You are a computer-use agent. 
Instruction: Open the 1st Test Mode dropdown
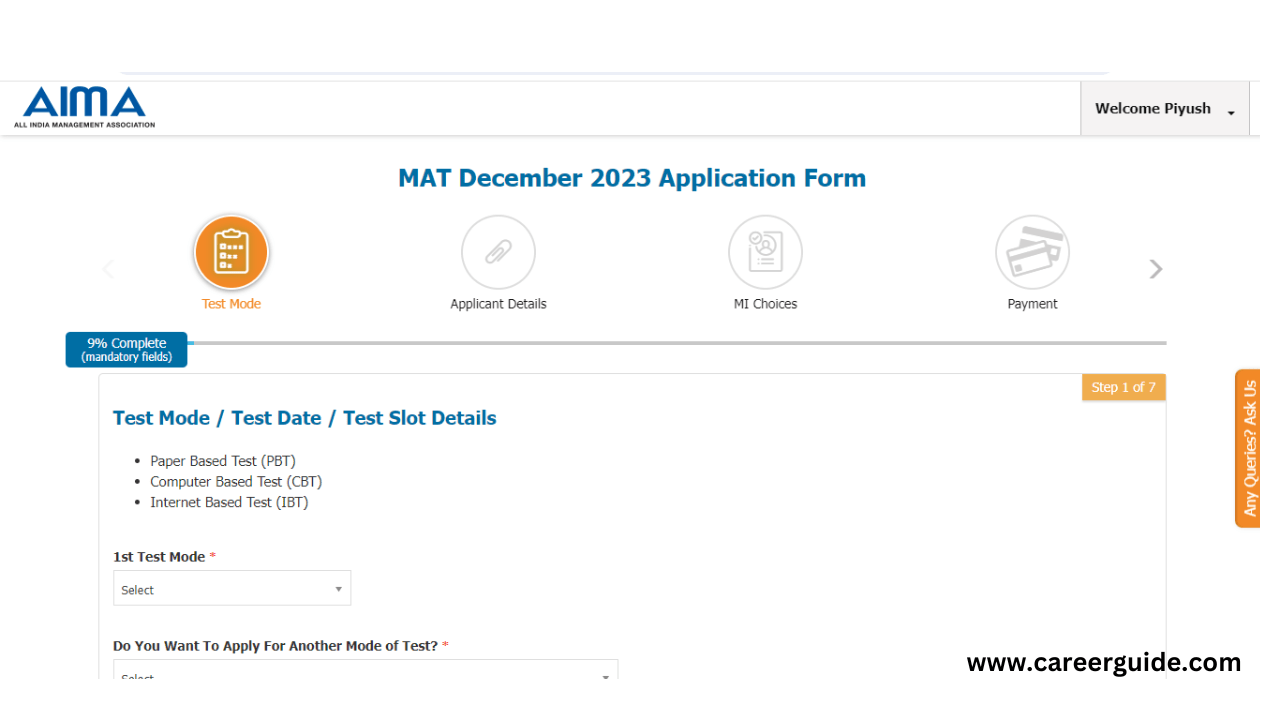(x=232, y=588)
